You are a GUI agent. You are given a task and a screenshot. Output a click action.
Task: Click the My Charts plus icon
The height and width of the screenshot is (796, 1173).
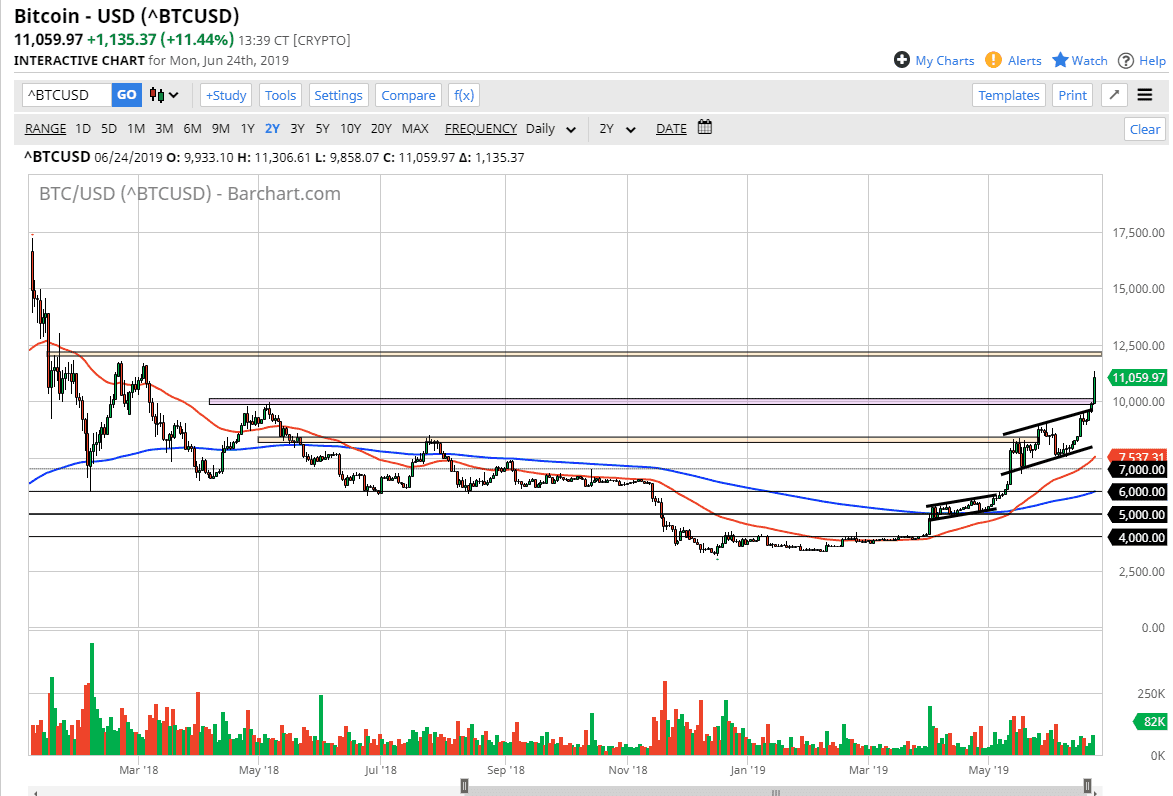click(902, 60)
